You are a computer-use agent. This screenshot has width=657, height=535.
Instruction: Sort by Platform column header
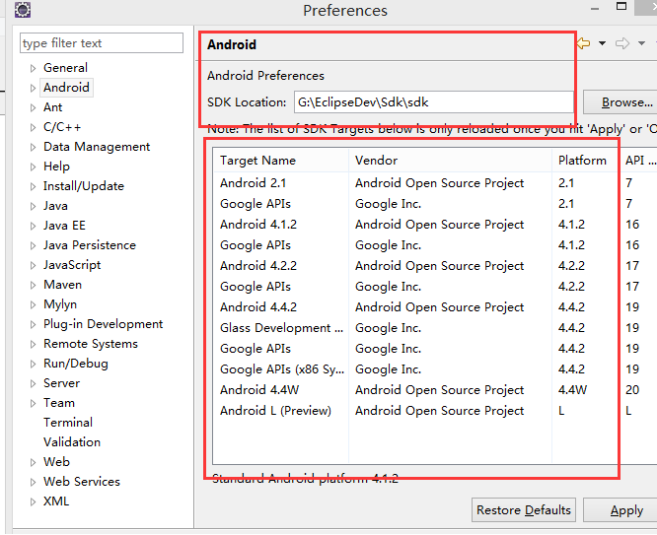585,160
